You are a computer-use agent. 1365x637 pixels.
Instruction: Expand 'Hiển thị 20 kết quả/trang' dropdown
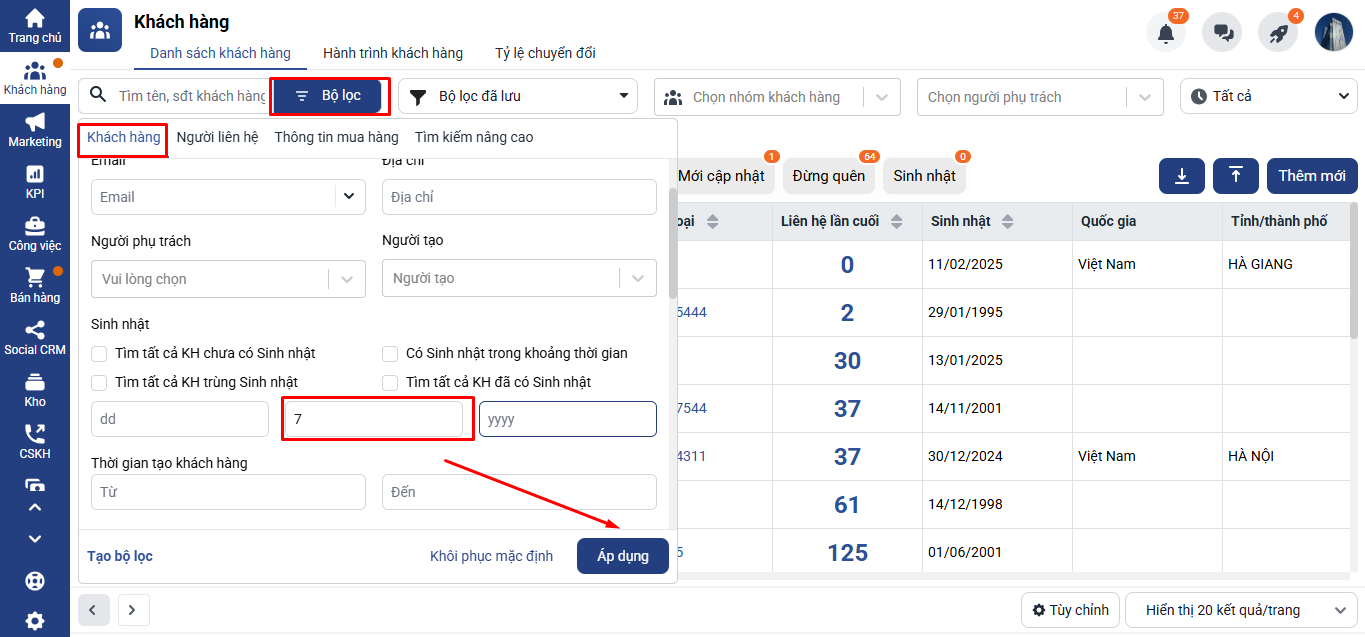tap(1240, 610)
